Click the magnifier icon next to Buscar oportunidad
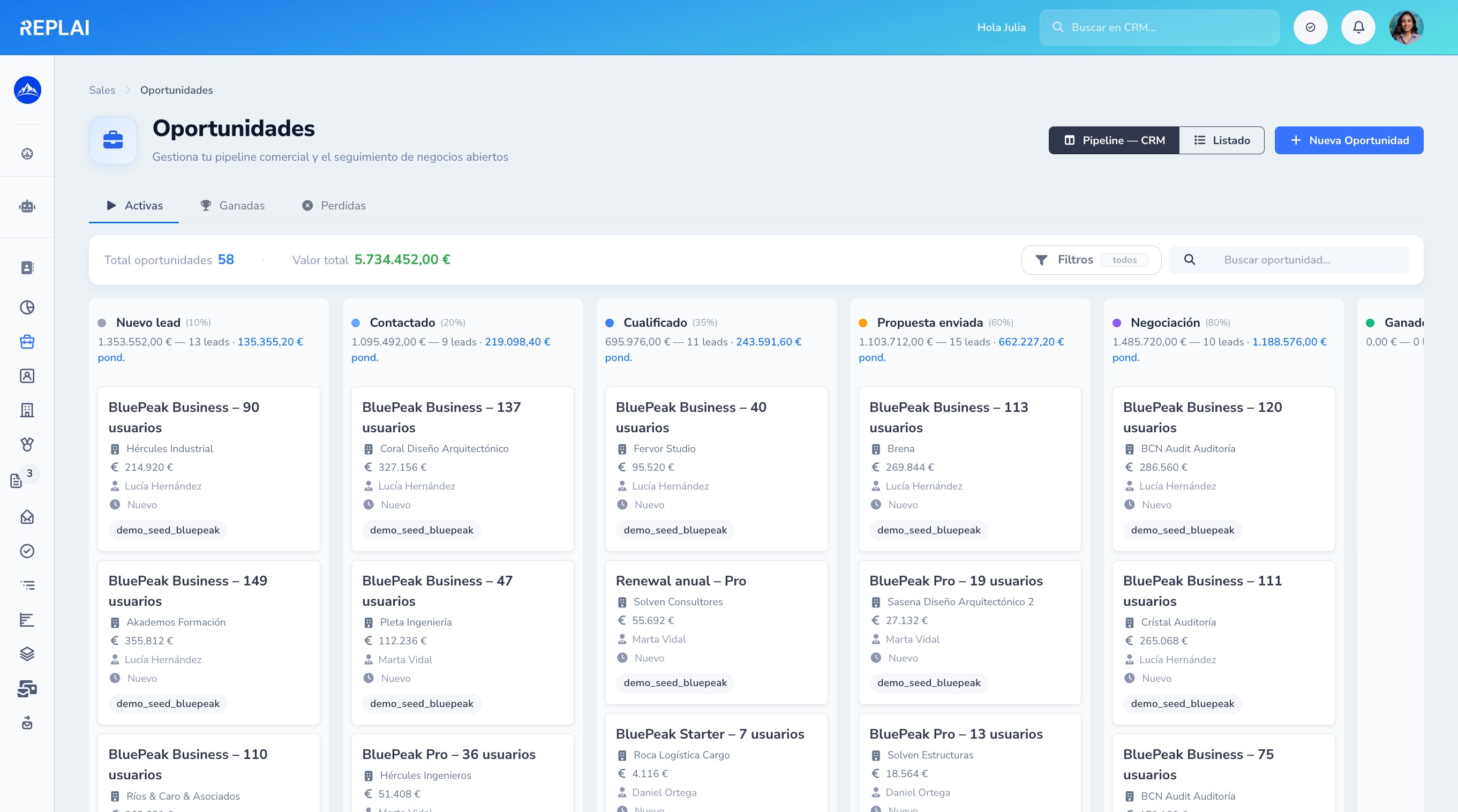 coord(1190,260)
